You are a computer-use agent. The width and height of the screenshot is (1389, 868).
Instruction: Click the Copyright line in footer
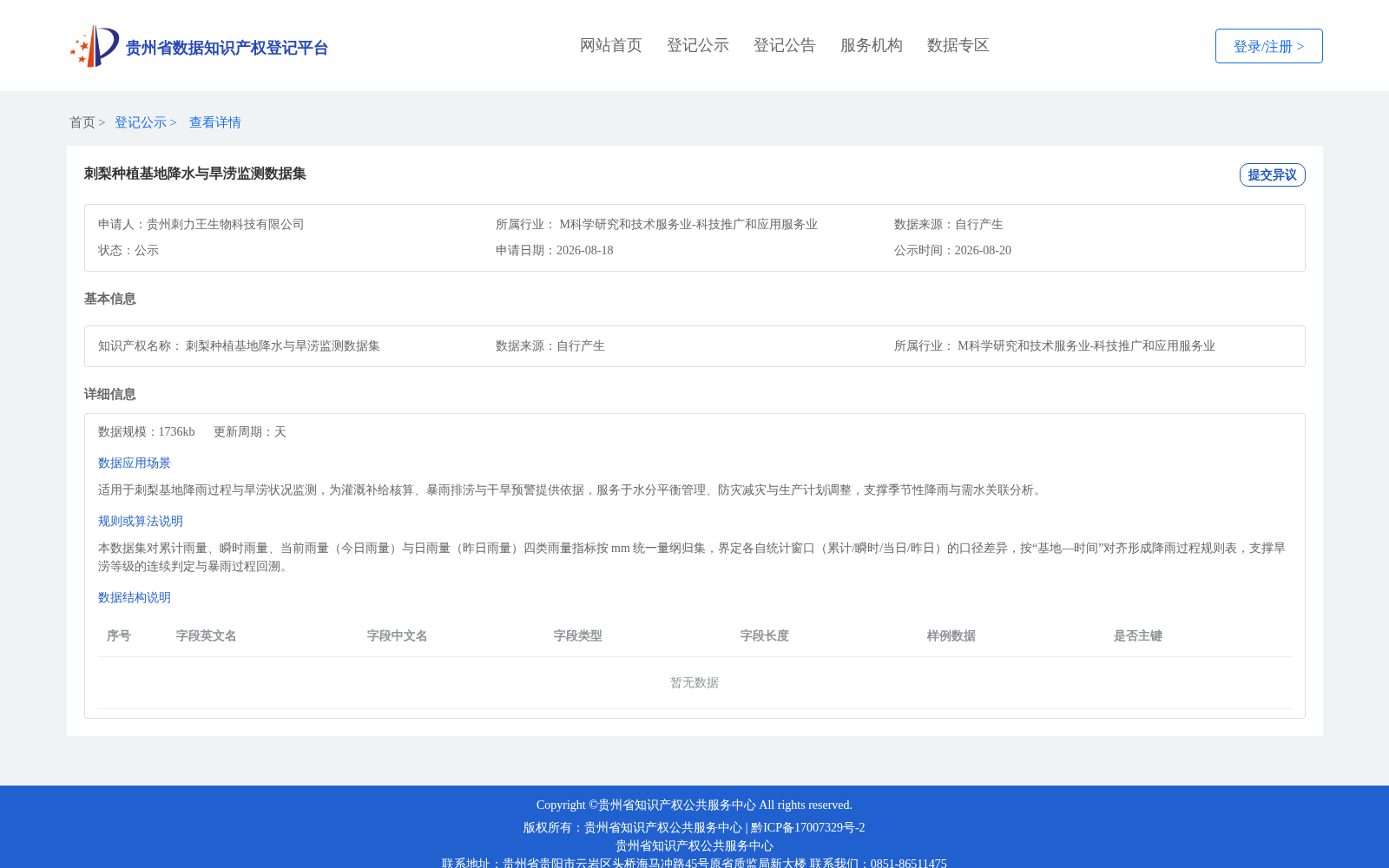[x=694, y=805]
